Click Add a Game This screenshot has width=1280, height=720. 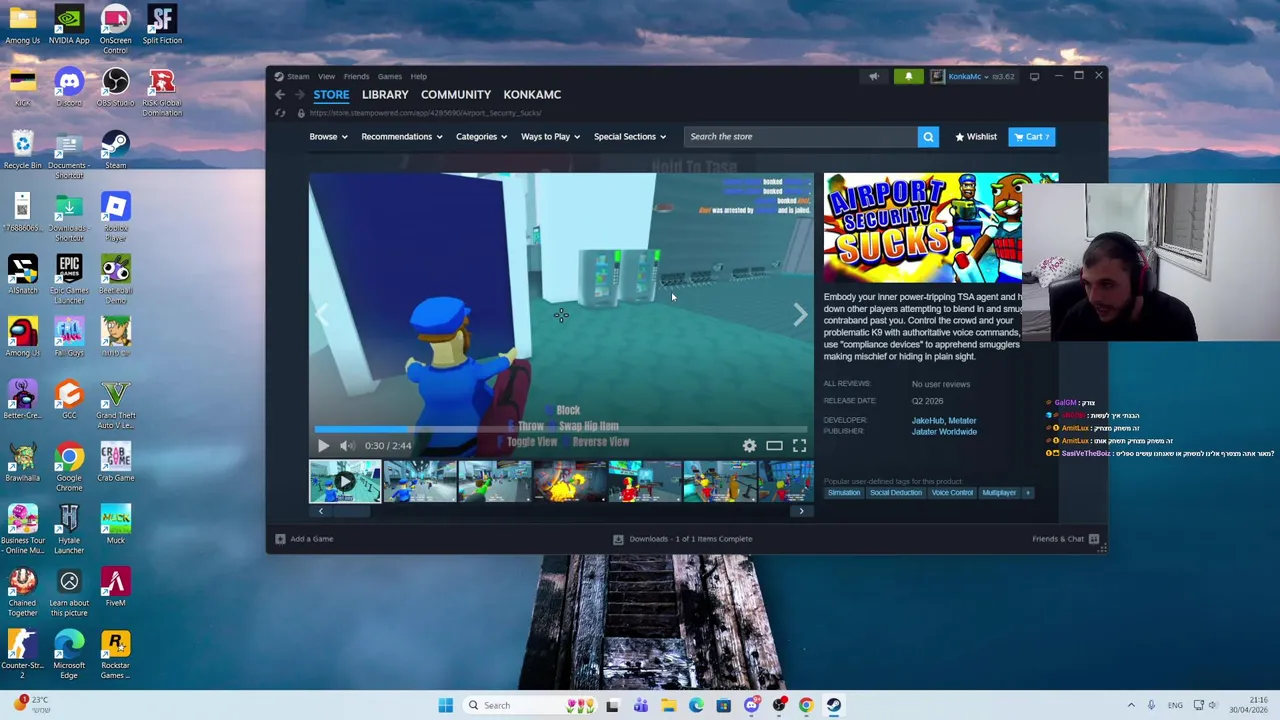tap(303, 539)
